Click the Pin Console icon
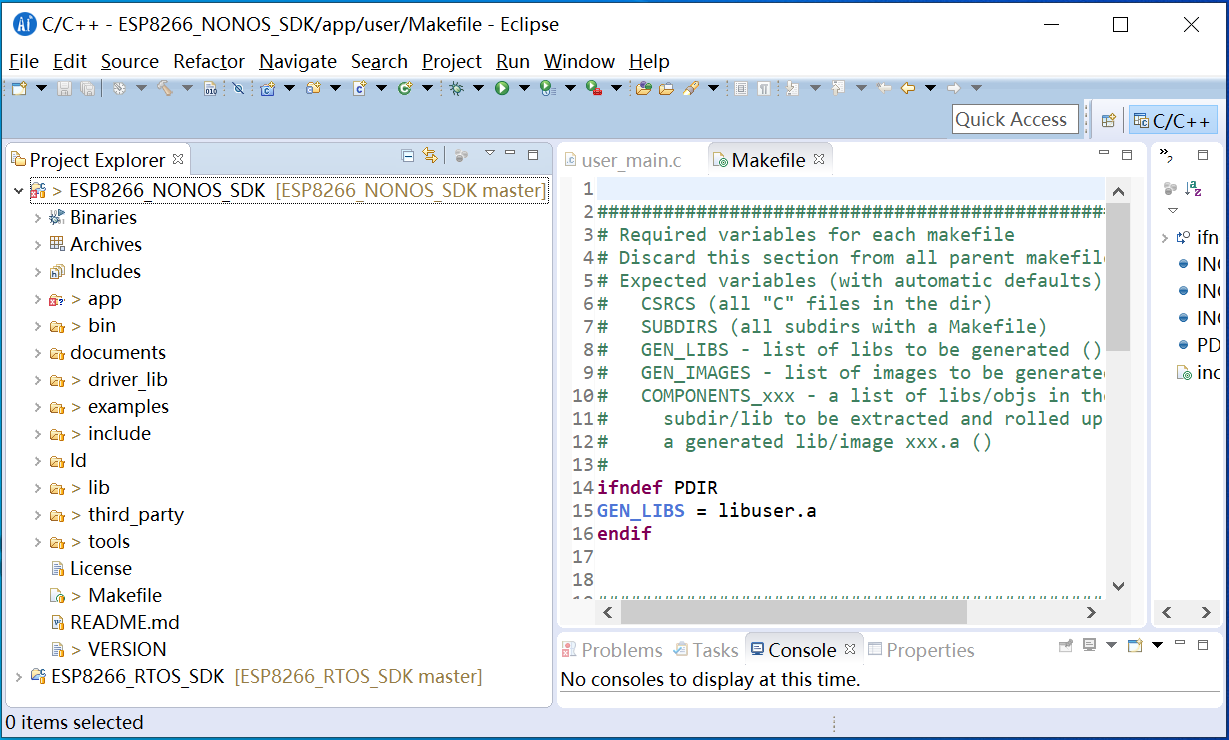The width and height of the screenshot is (1229, 740). pos(1066,646)
